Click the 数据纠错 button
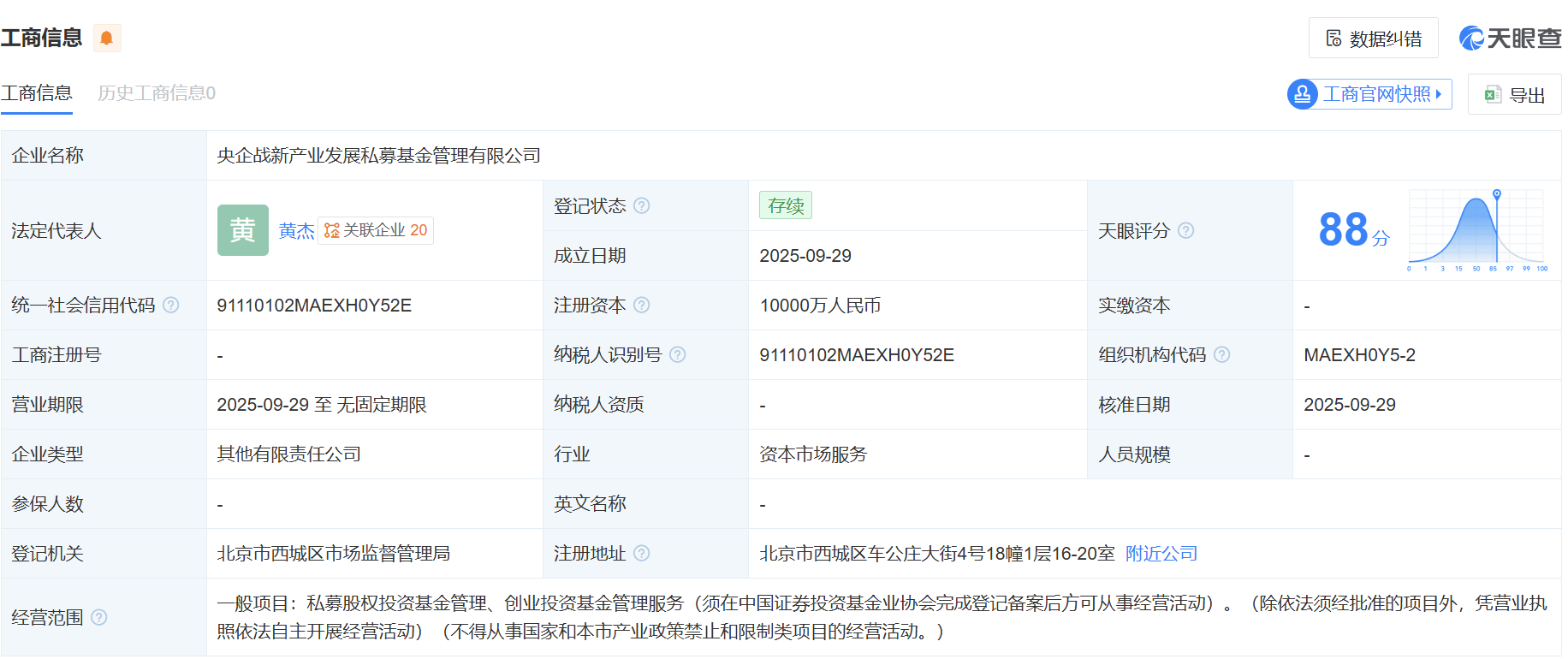The image size is (1568, 659). 1373,39
